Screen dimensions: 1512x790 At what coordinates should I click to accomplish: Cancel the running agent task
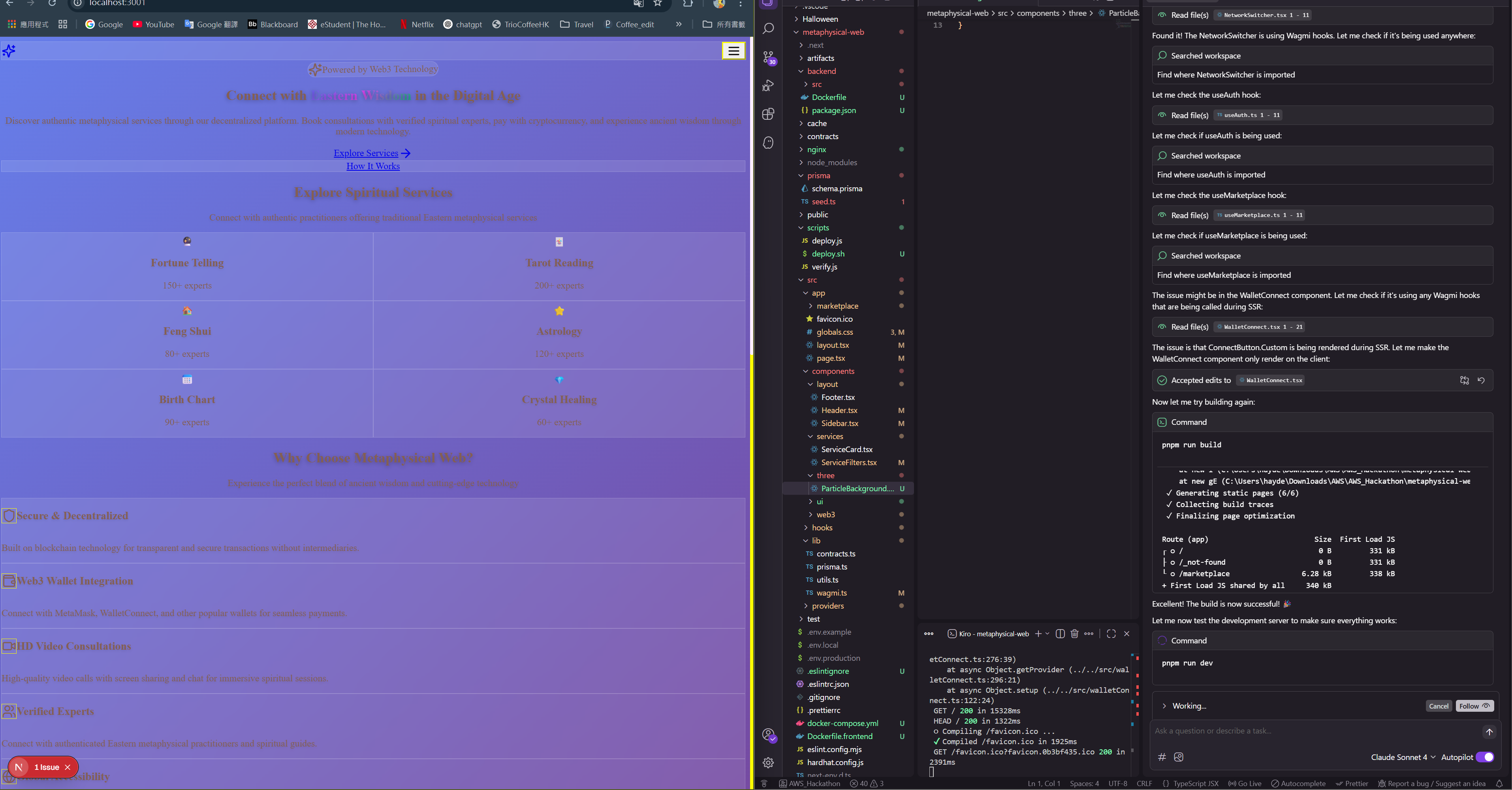pos(1438,706)
